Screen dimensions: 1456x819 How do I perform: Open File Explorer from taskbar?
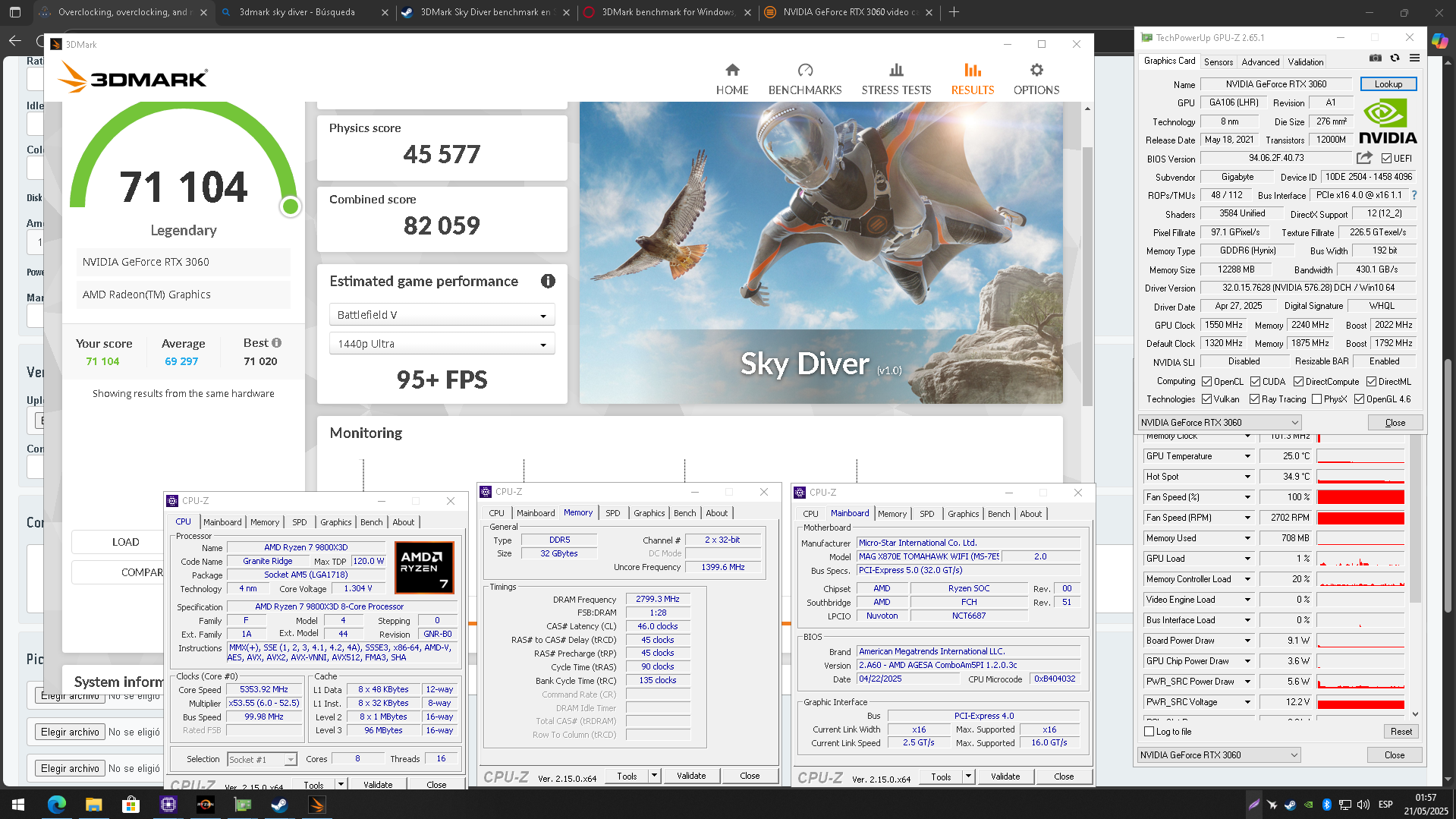pyautogui.click(x=93, y=805)
